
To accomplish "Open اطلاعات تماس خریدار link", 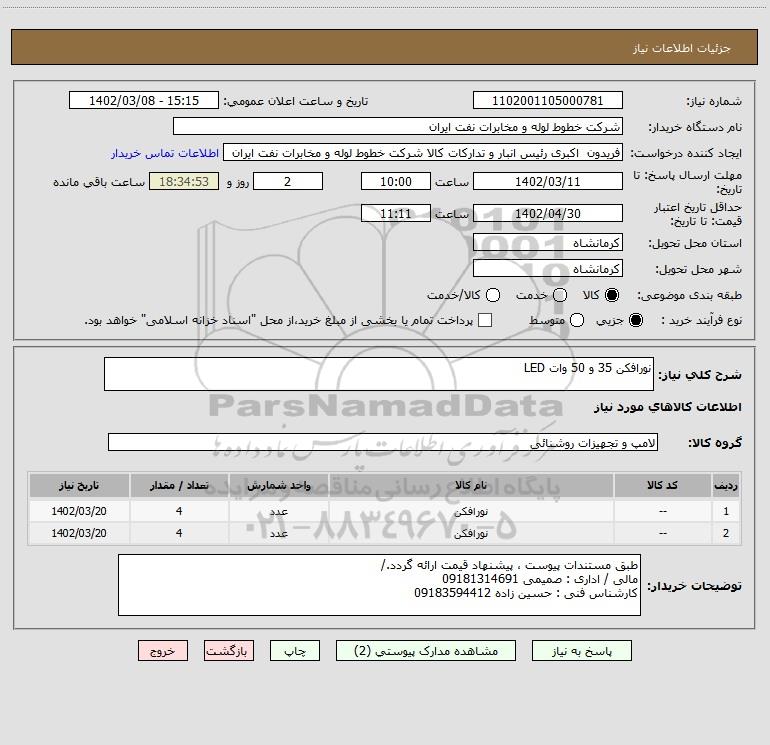I will [165, 153].
